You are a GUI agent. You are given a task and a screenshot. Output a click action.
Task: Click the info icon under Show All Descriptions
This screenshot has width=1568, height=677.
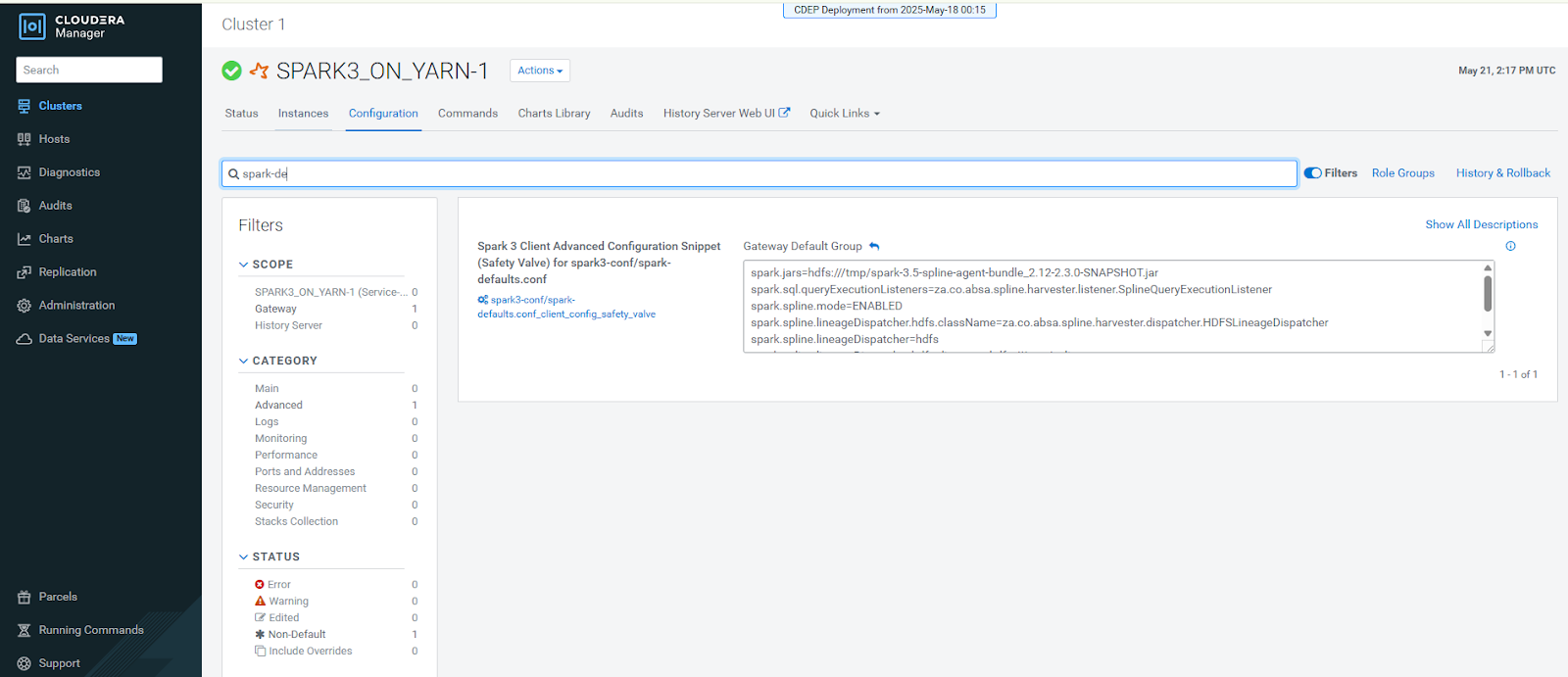coord(1510,246)
